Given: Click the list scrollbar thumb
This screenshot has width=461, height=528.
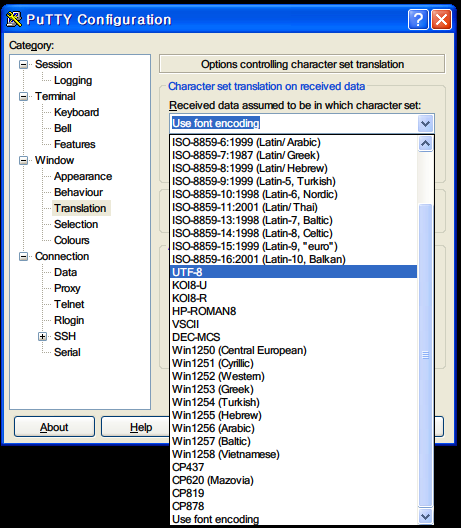Looking at the screenshot, I should click(425, 355).
